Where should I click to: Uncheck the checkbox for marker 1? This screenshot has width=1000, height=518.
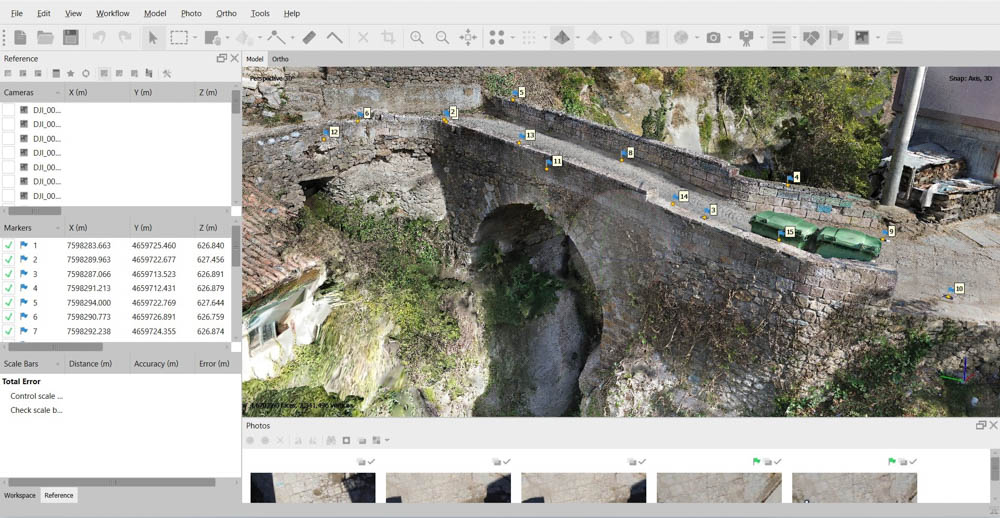[9, 246]
